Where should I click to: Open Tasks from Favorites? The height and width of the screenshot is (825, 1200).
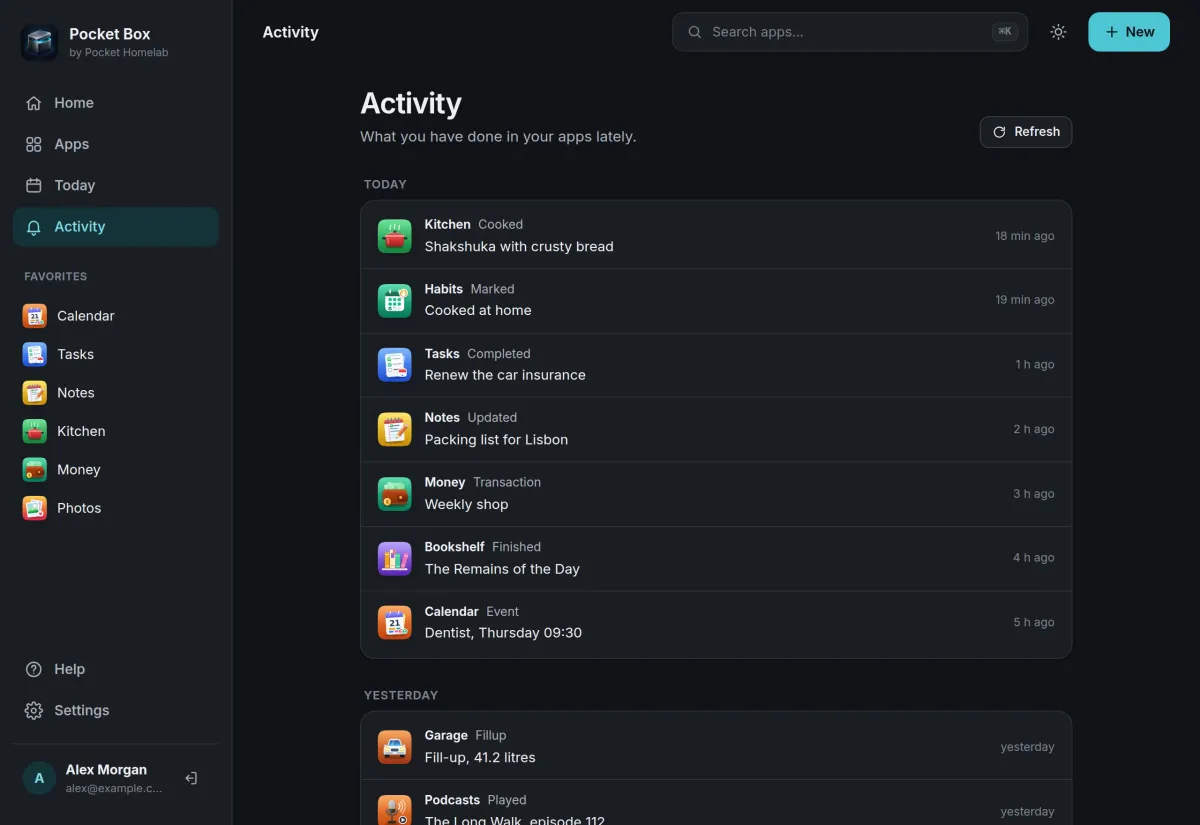tap(116, 354)
